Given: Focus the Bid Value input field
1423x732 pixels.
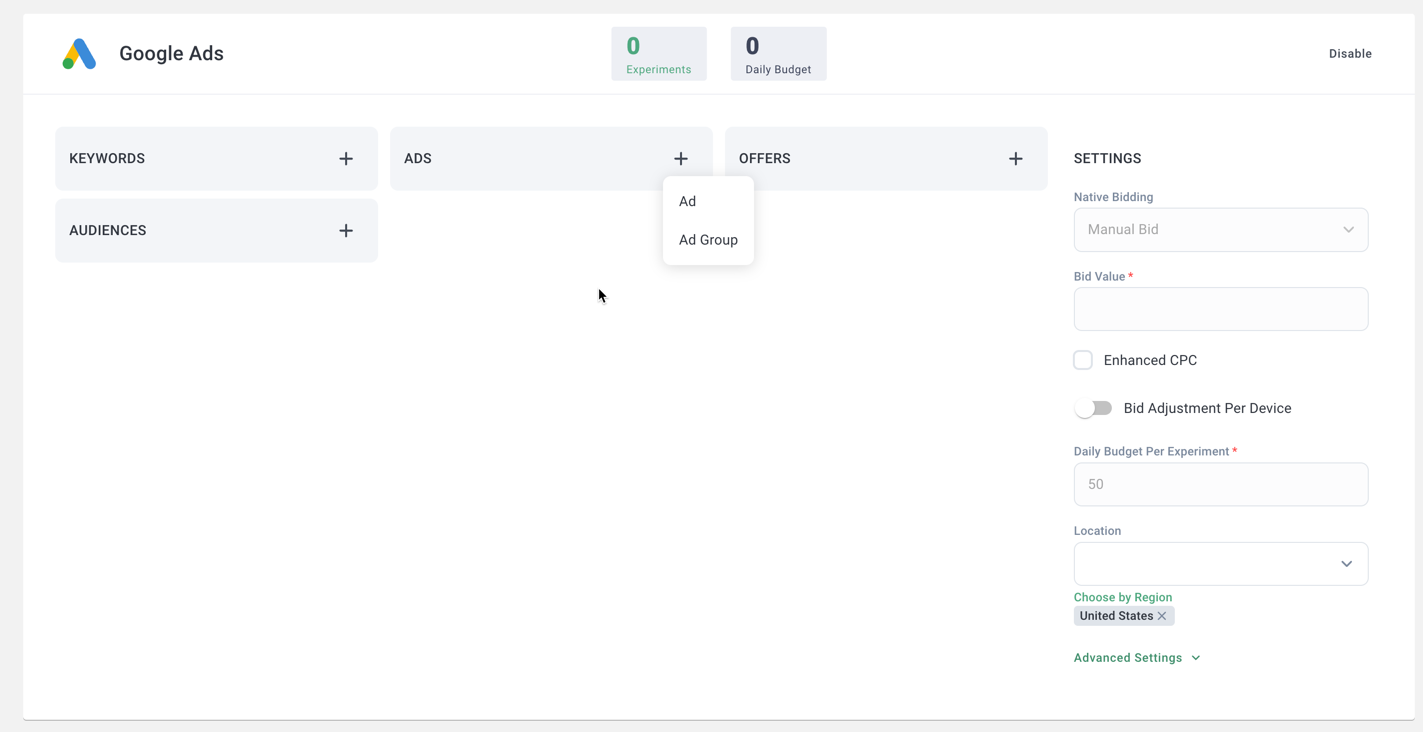Looking at the screenshot, I should point(1220,309).
